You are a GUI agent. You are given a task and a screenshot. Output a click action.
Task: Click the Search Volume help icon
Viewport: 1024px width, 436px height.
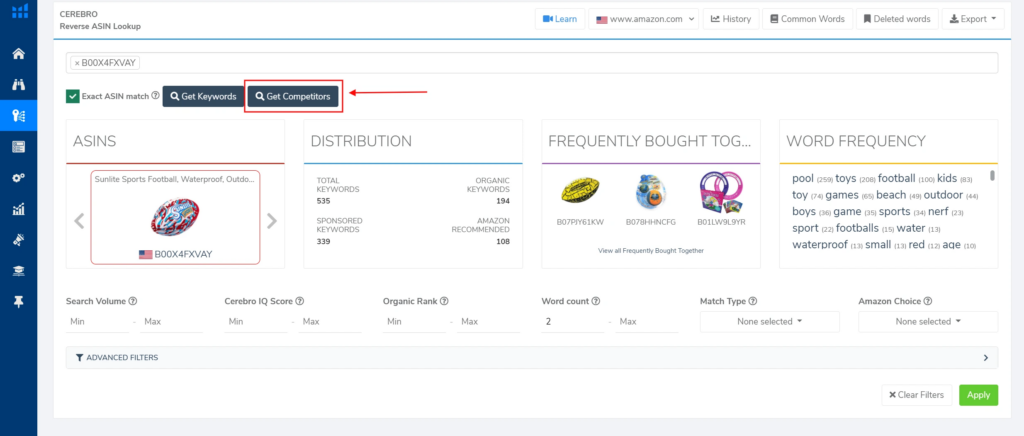(133, 302)
